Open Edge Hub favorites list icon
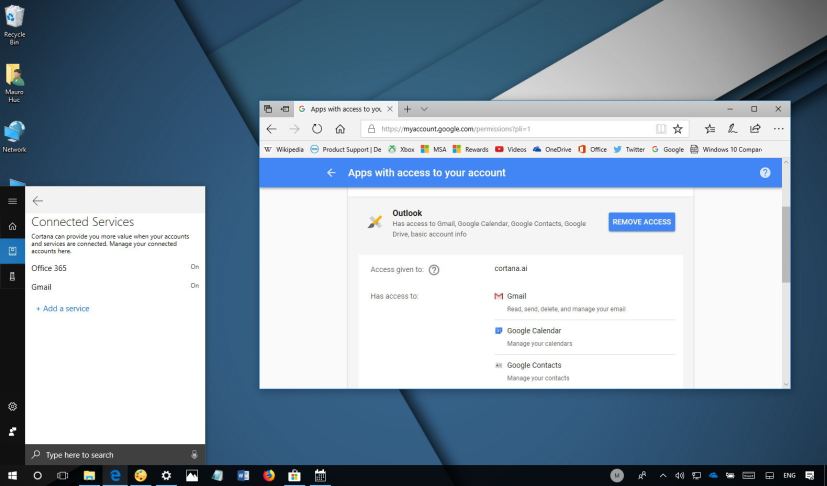Image resolution: width=827 pixels, height=486 pixels. pyautogui.click(x=710, y=129)
